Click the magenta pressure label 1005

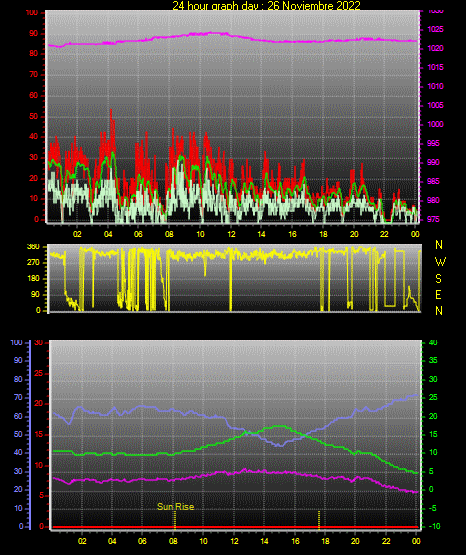435,105
